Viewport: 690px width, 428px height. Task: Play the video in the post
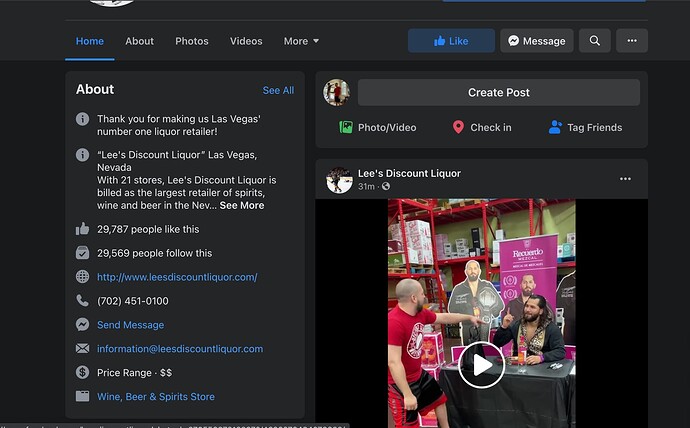481,365
